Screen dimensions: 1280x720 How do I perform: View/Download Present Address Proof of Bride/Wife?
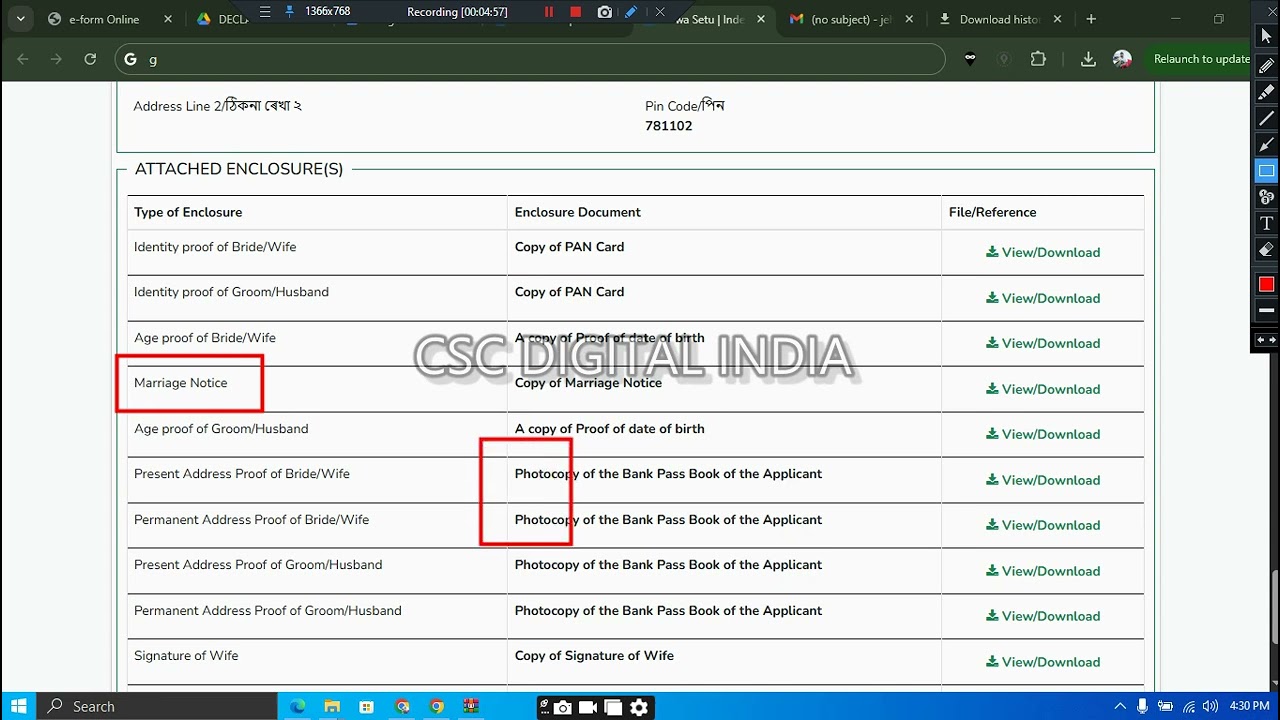1043,480
